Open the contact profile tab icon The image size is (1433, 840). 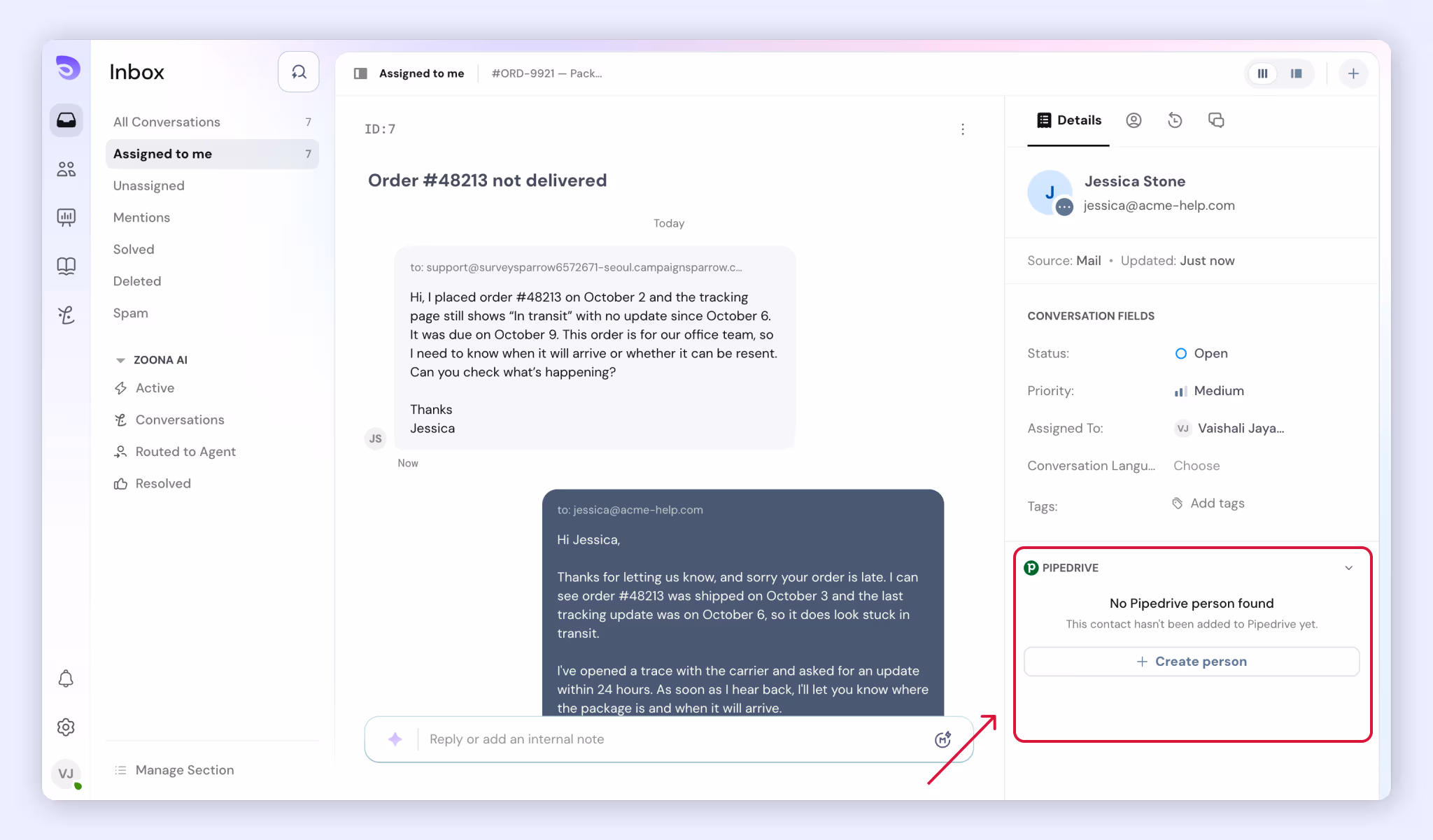(1134, 120)
